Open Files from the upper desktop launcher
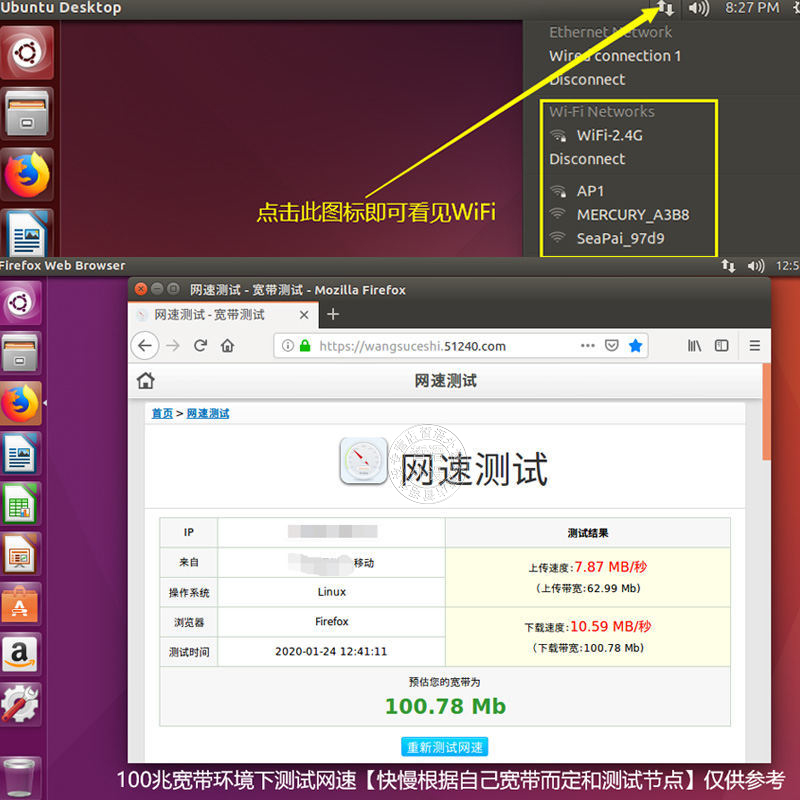The height and width of the screenshot is (800, 800). point(27,114)
